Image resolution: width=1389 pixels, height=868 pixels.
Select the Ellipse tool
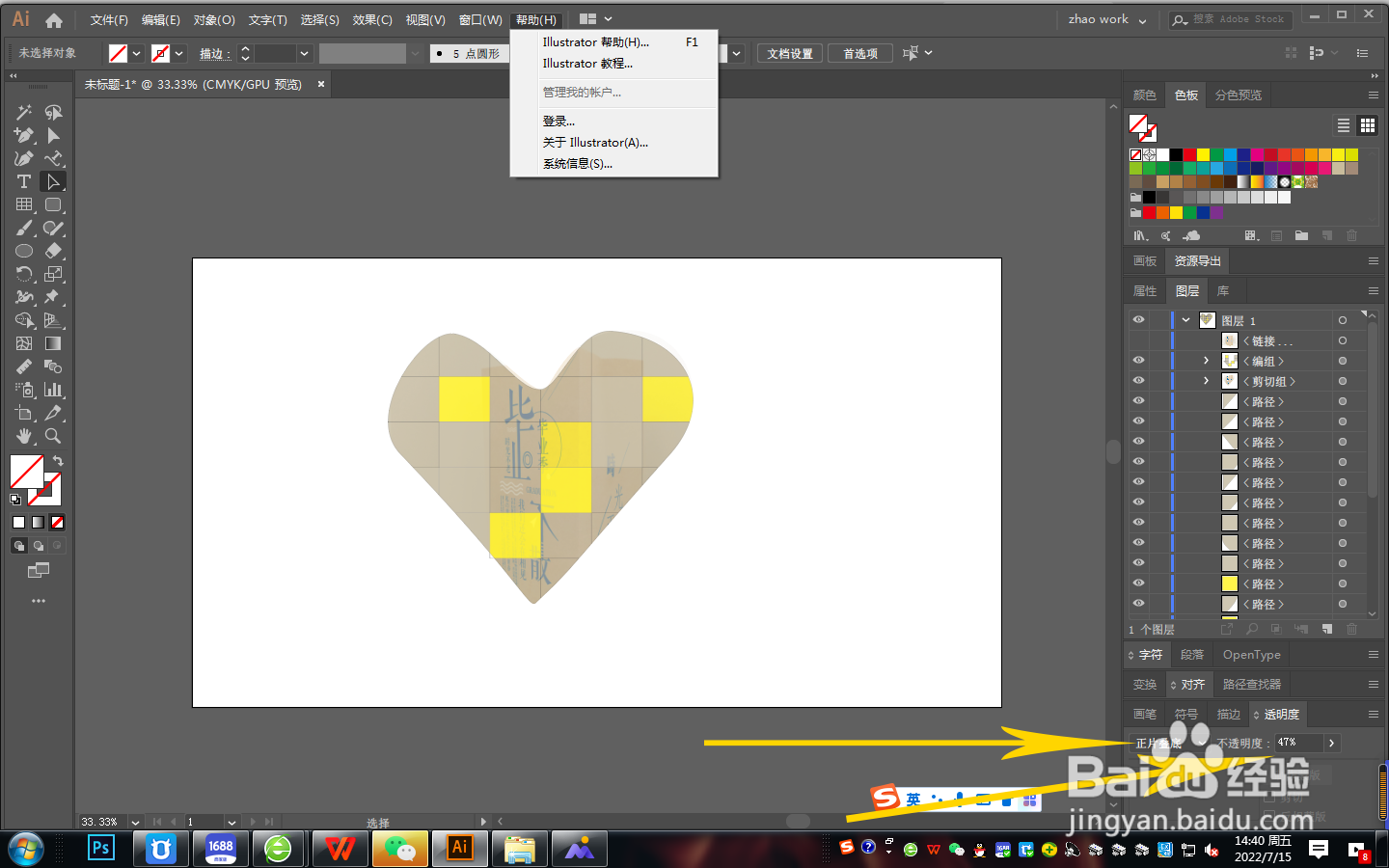[x=24, y=251]
